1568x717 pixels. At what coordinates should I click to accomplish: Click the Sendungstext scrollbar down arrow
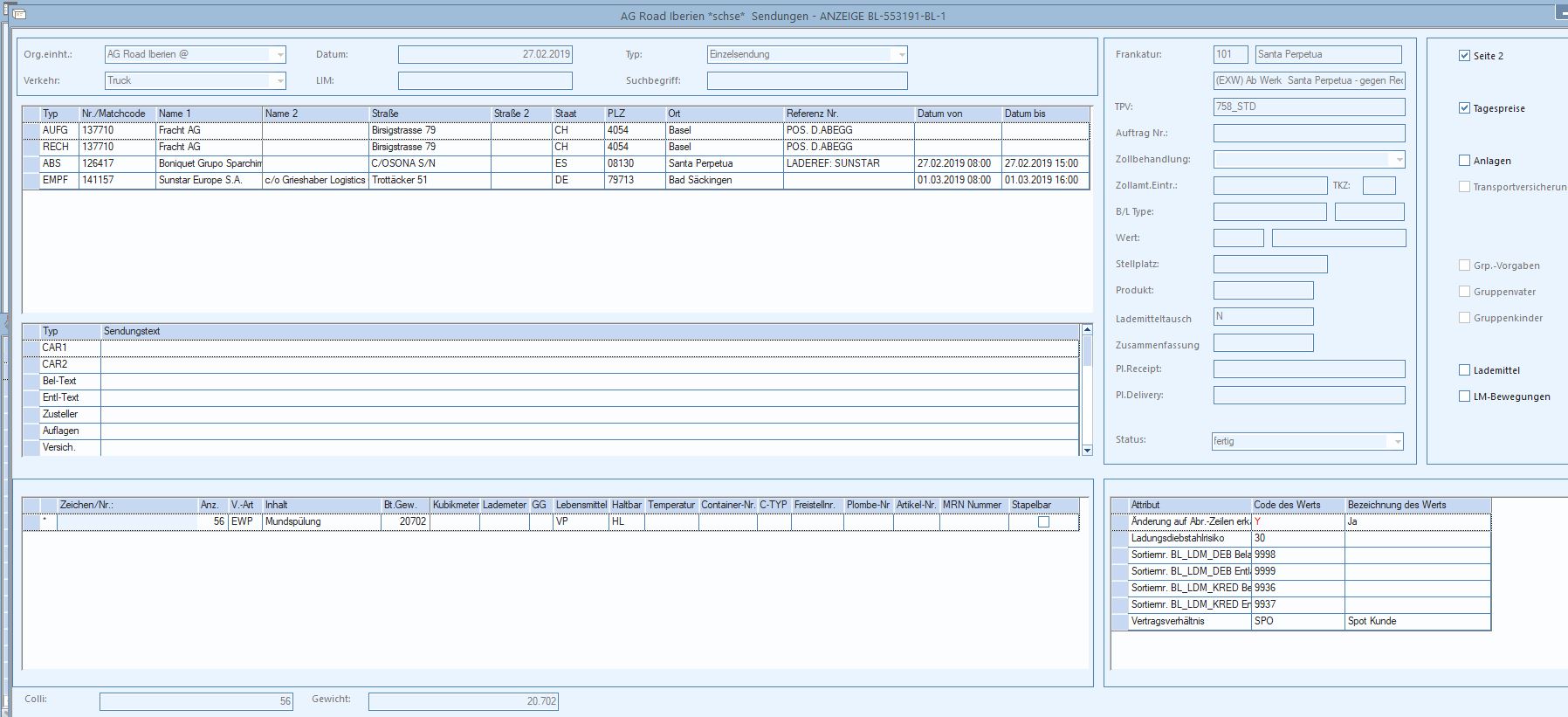1087,451
